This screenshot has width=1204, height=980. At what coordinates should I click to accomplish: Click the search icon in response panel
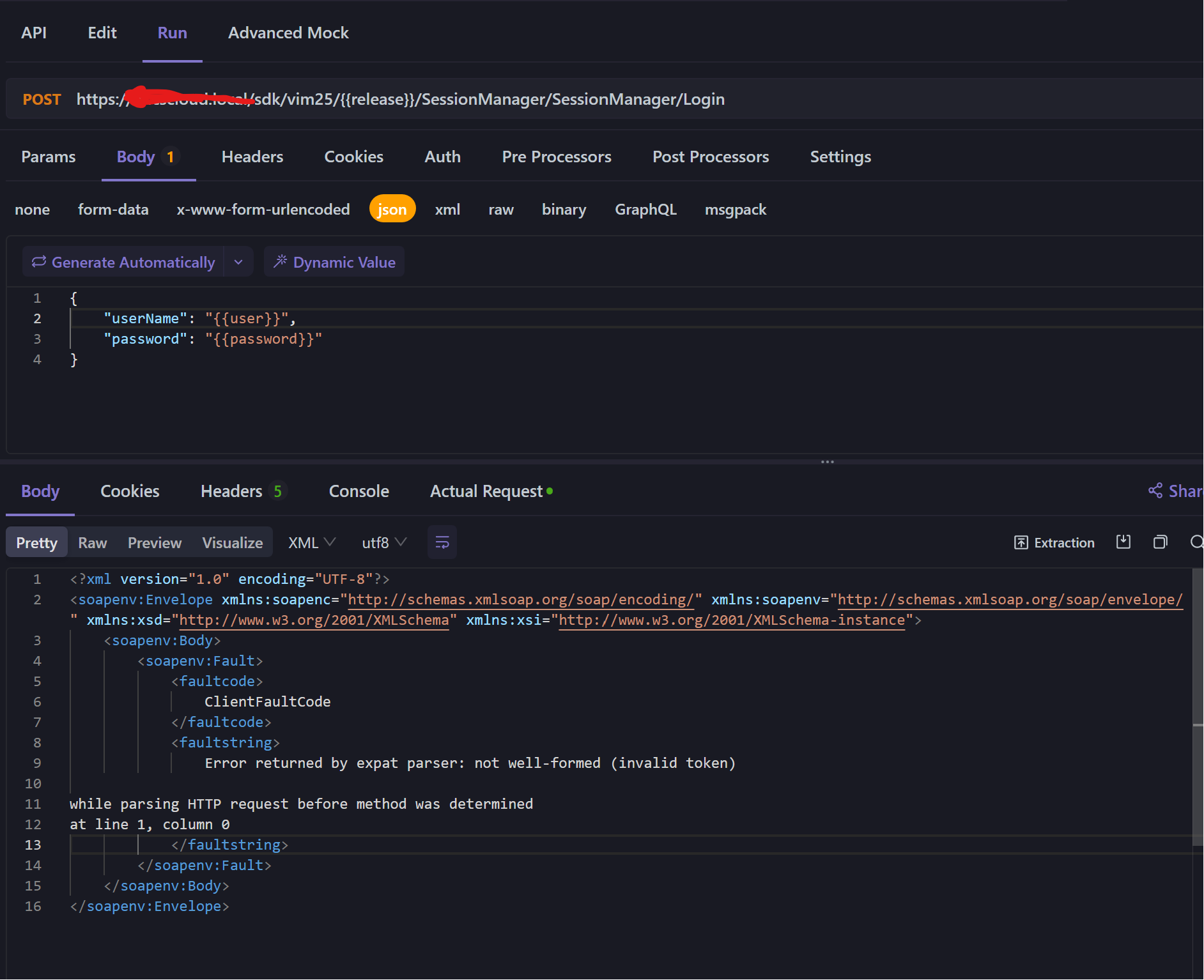point(1196,542)
